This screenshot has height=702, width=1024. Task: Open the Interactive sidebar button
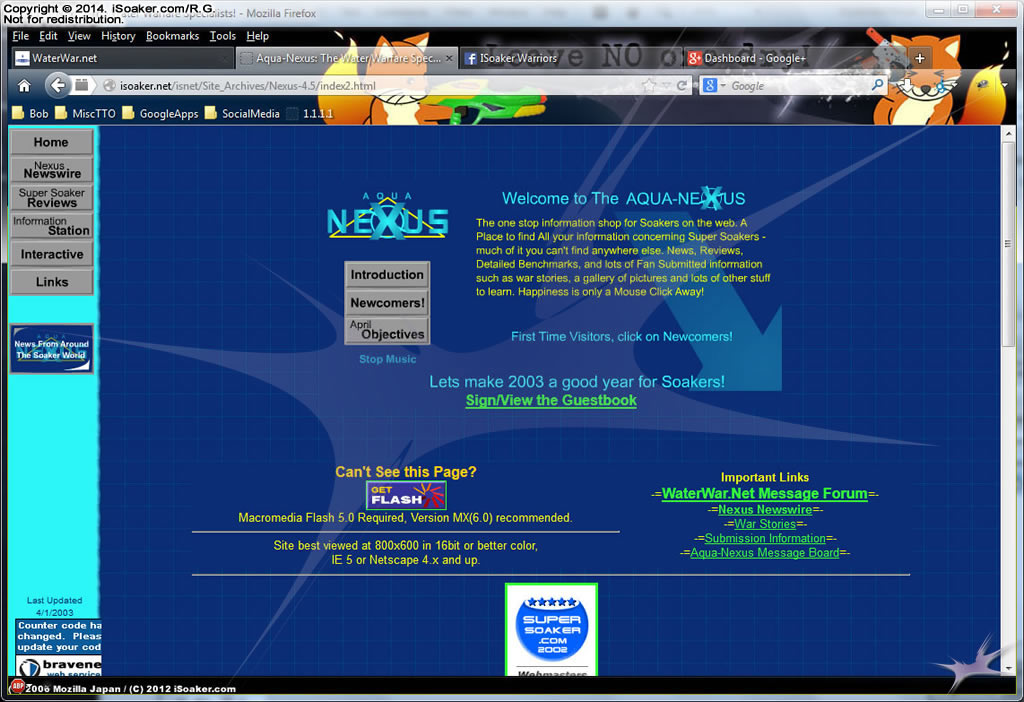52,254
